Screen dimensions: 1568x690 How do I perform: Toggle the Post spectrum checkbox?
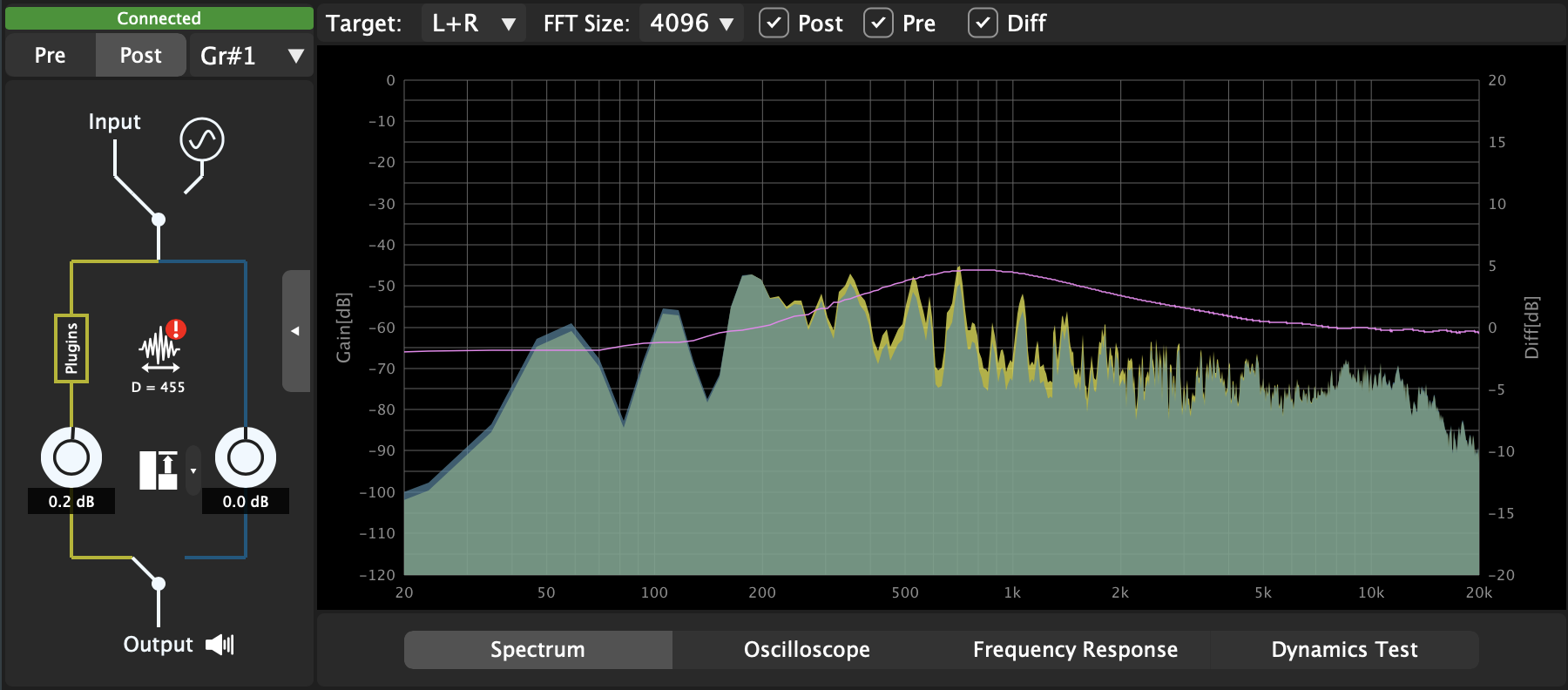(774, 24)
